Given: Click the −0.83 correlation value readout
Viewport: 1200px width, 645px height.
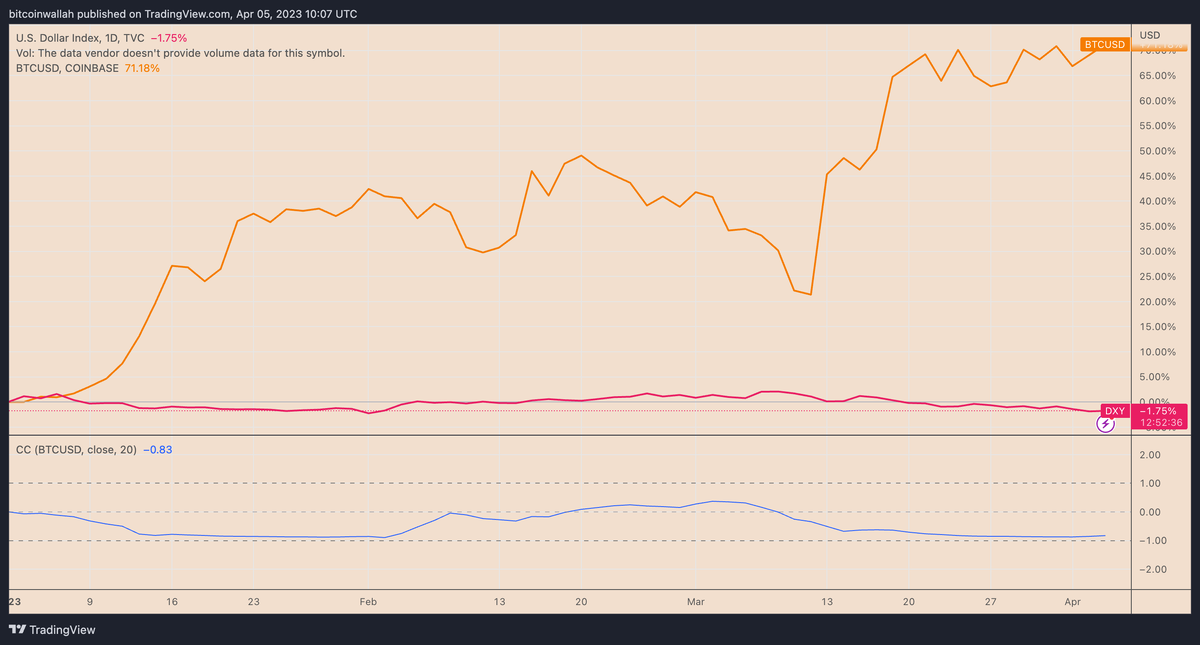Looking at the screenshot, I should [156, 449].
